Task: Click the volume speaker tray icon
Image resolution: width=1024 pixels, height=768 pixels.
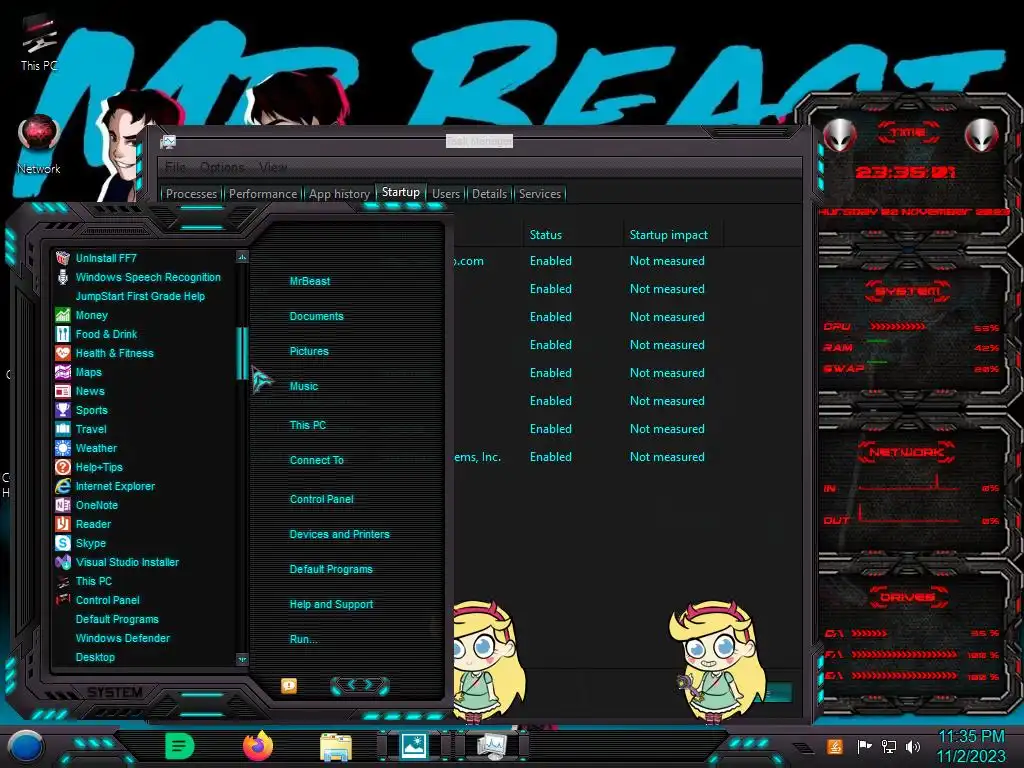Action: click(x=913, y=746)
